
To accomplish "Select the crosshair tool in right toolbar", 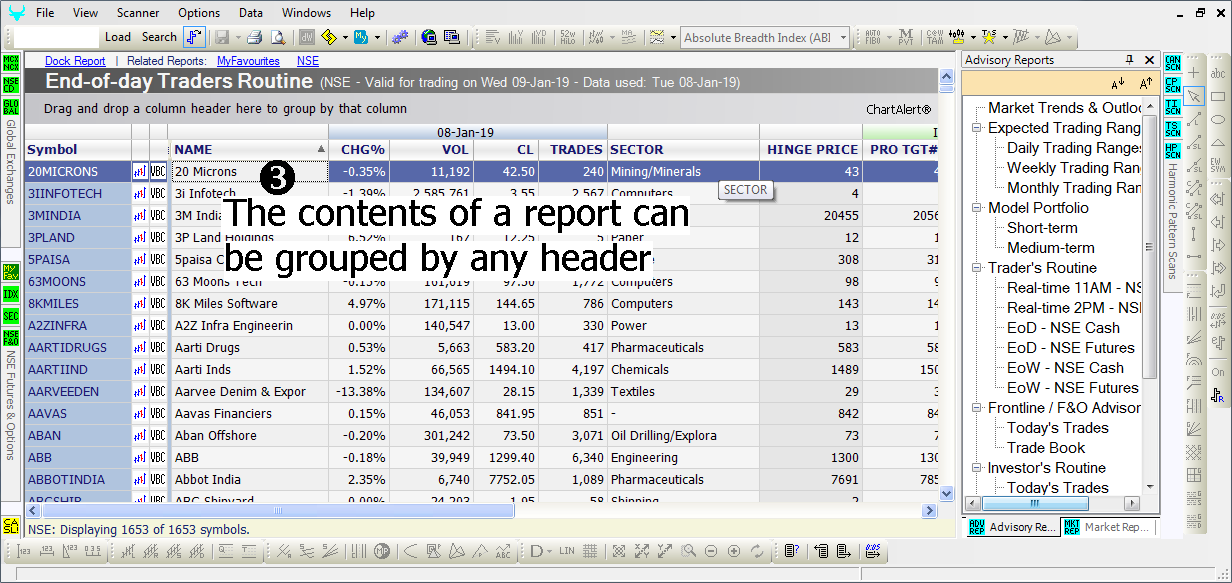I will coord(1194,73).
